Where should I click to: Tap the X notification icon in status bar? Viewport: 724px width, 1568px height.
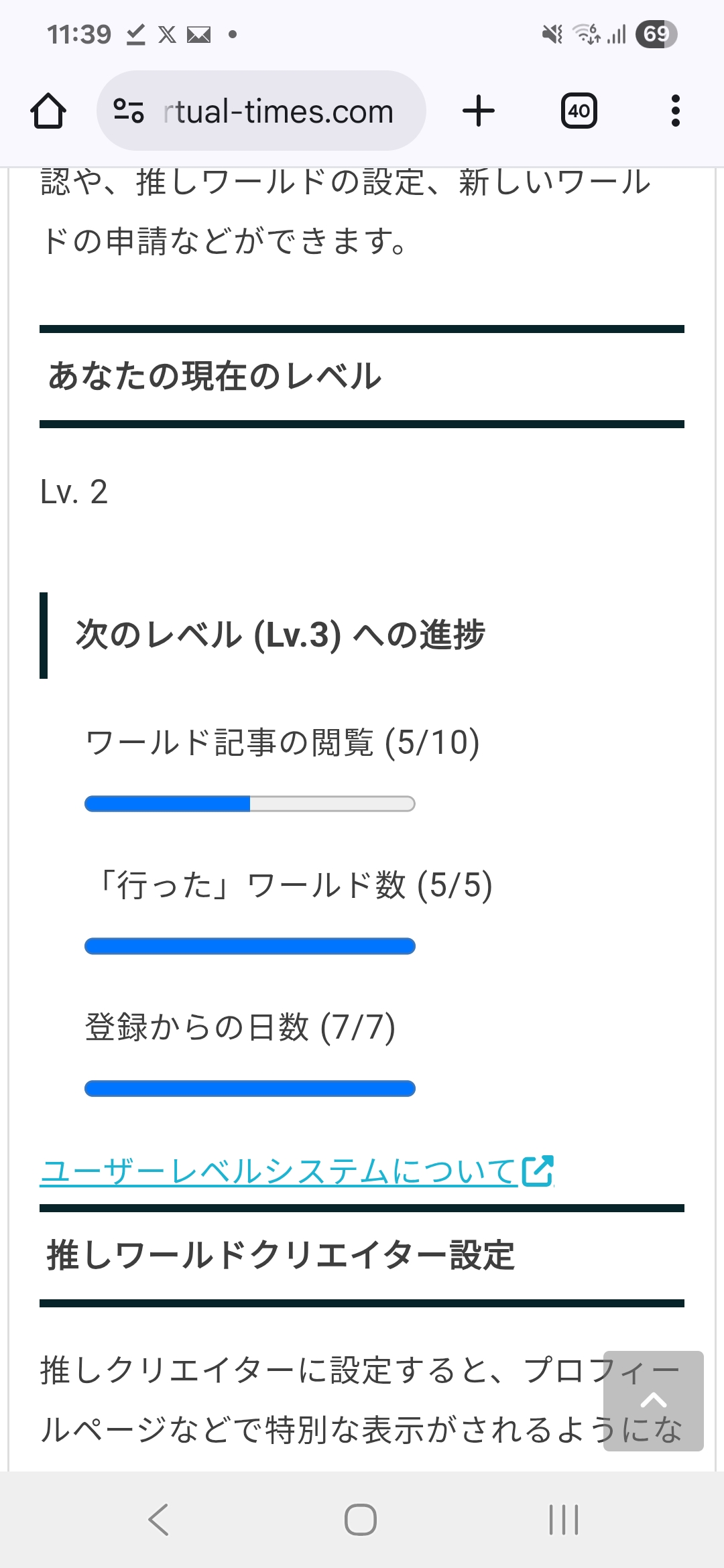167,34
